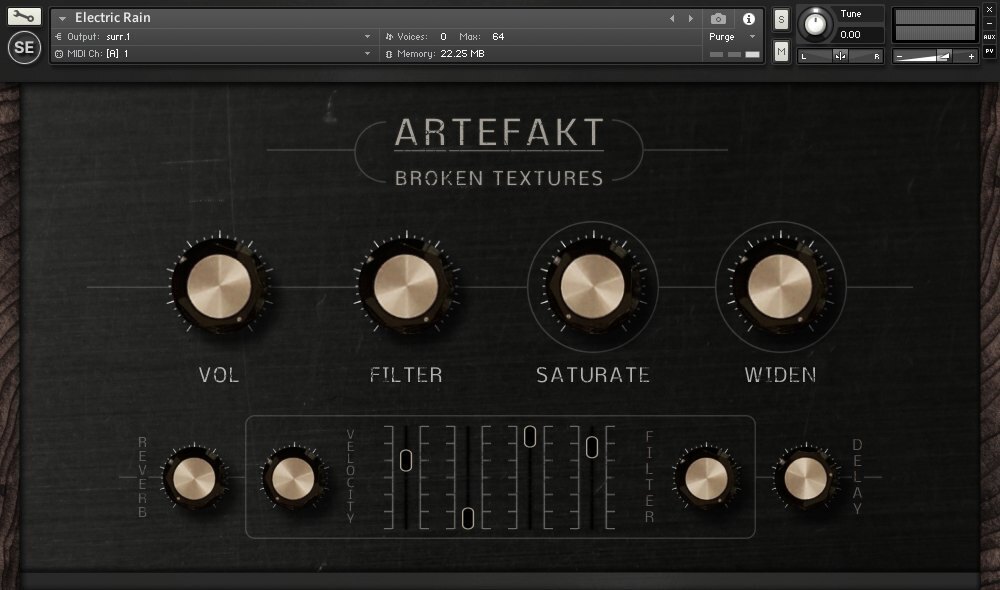Viewport: 1000px width, 590px height.
Task: Click the SE library logo badge
Action: coord(23,46)
